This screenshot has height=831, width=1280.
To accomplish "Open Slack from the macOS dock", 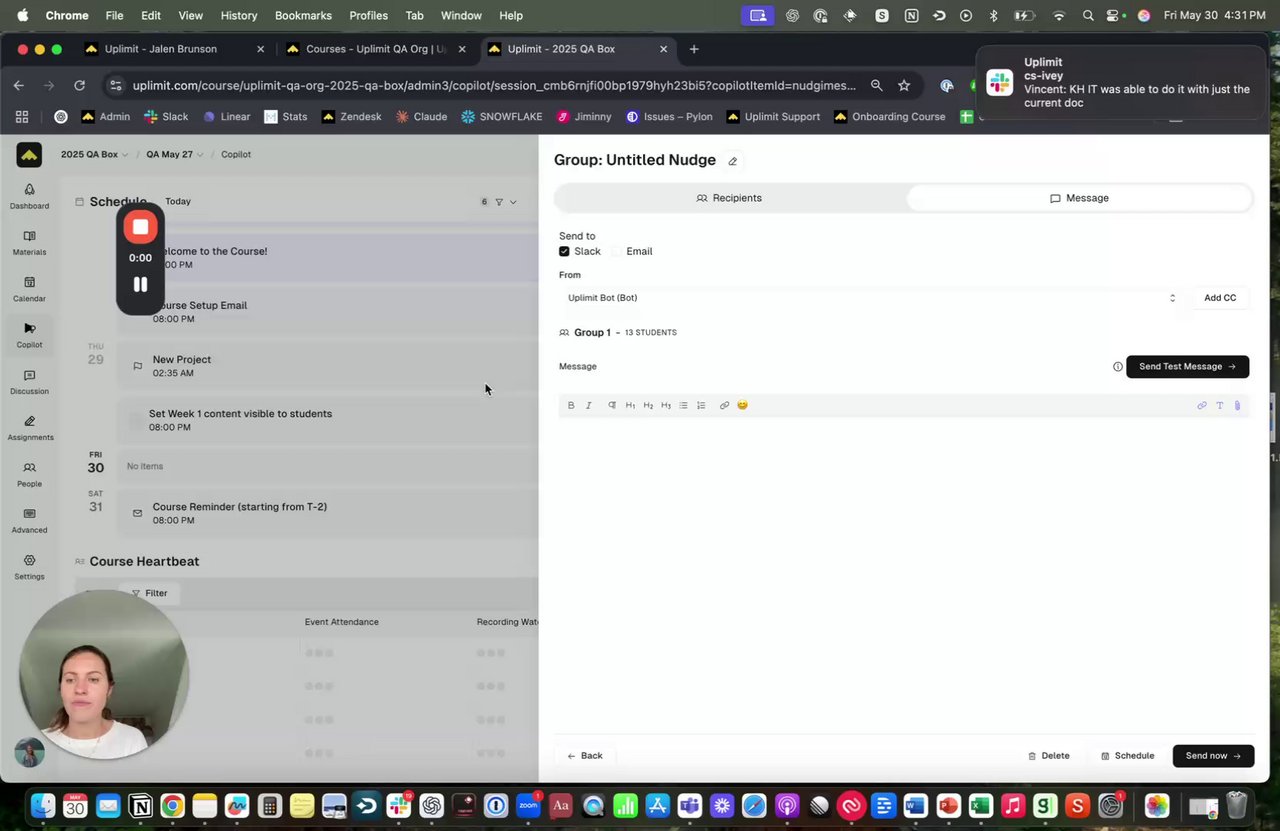I will (399, 805).
